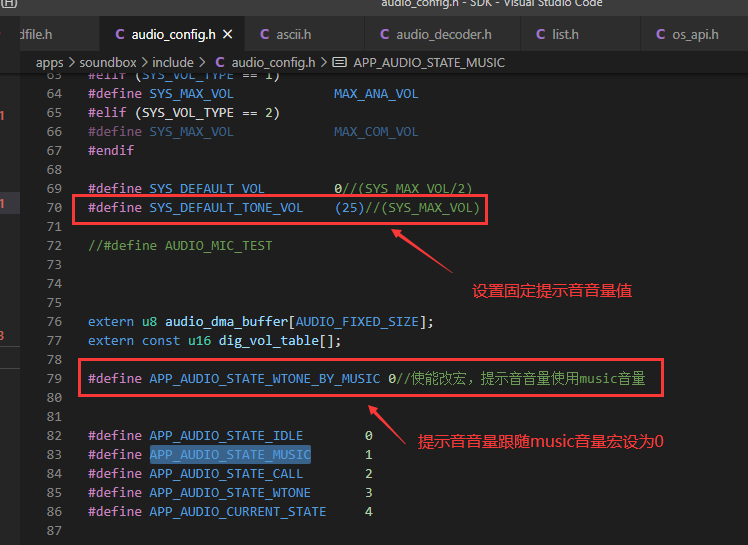
Task: Click the value 4 on line 86
Action: pyautogui.click(x=368, y=512)
